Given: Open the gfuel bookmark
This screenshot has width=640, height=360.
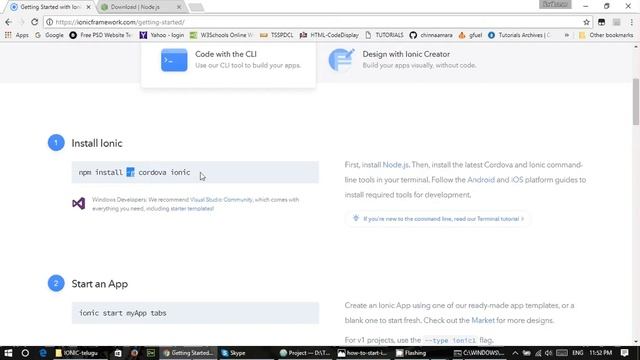Looking at the screenshot, I should click(x=470, y=35).
